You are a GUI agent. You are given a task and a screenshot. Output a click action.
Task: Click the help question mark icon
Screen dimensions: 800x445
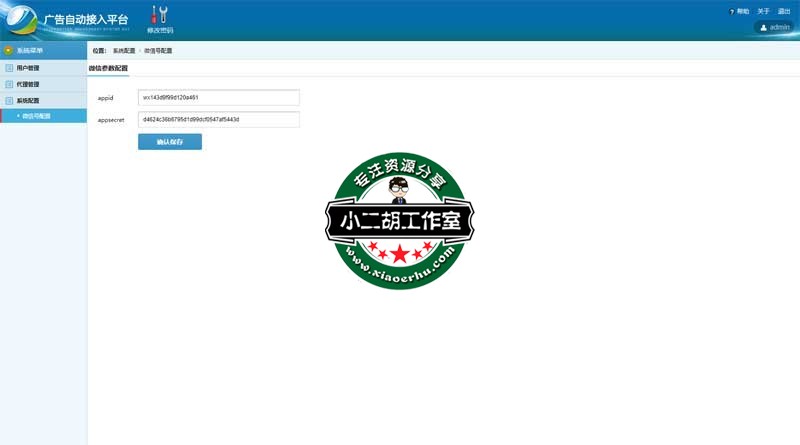click(732, 11)
